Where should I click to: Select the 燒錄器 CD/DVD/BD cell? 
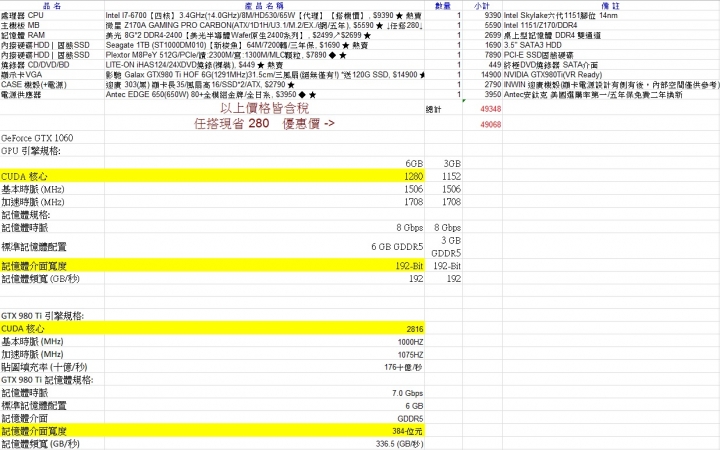[52, 65]
